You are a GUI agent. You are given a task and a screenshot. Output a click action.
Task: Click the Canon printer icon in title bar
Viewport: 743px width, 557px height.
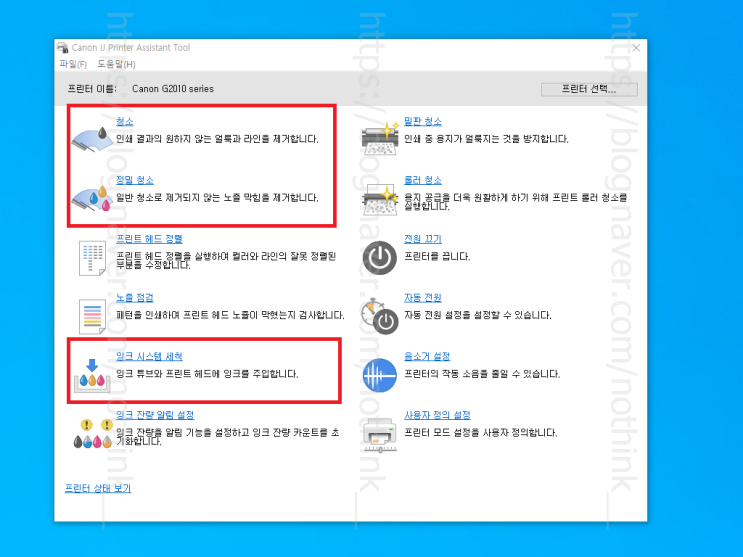click(x=63, y=48)
